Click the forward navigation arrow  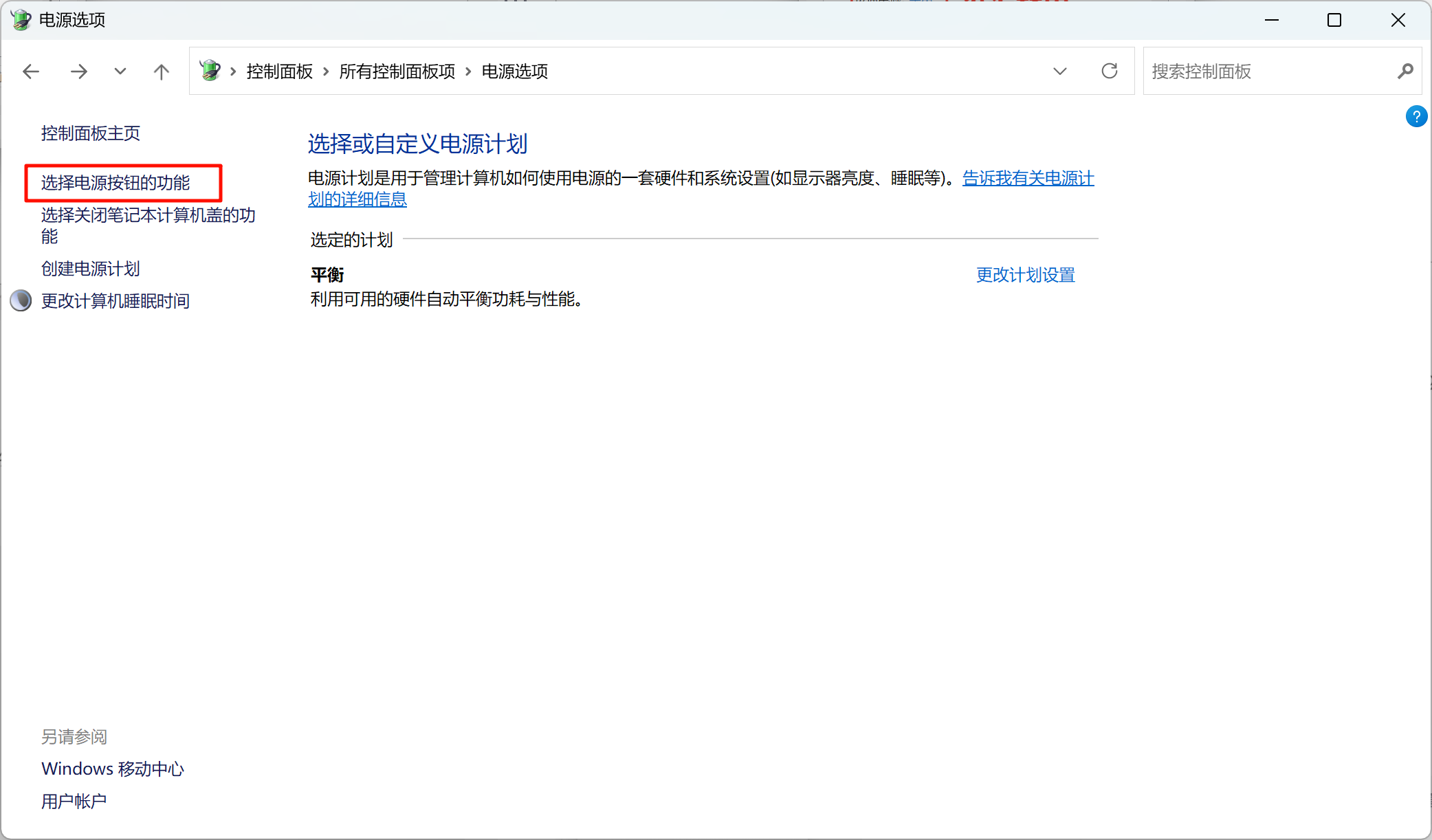tap(79, 71)
